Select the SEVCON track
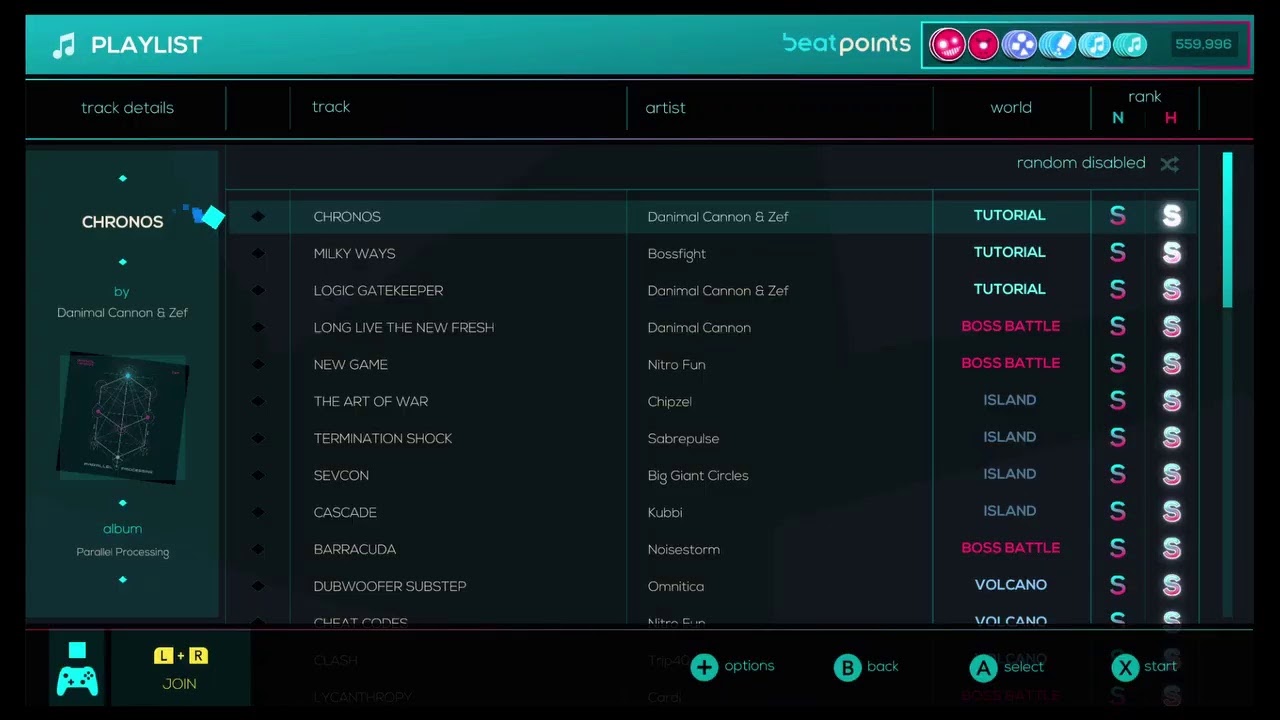The height and width of the screenshot is (720, 1280). coord(712,476)
